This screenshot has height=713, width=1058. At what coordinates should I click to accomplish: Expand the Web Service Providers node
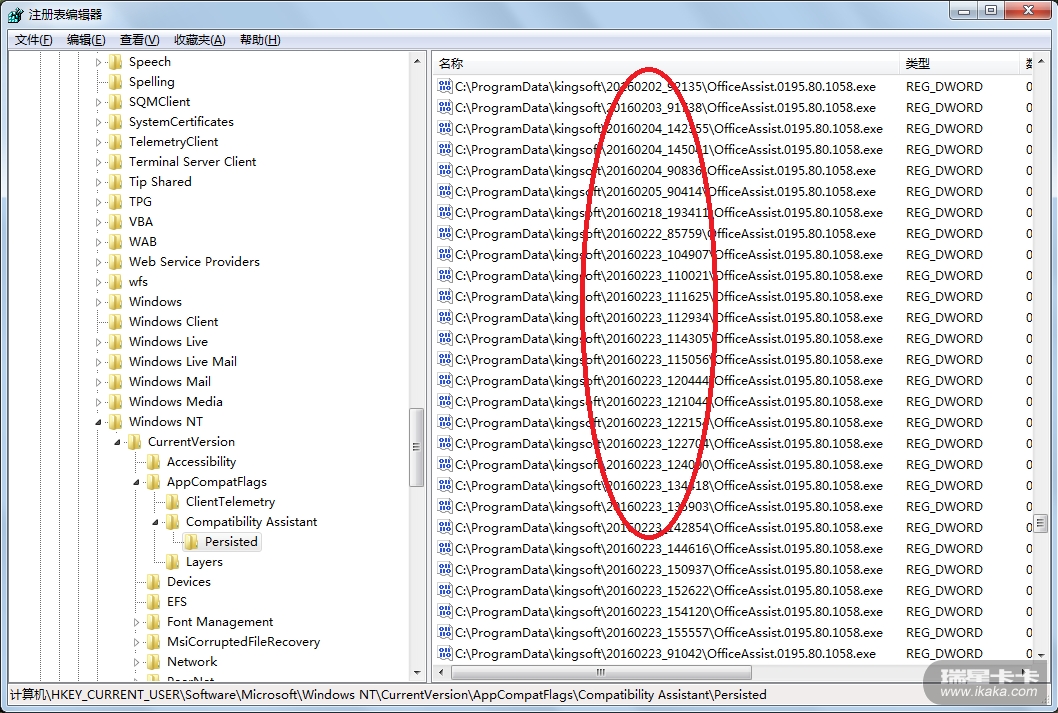(99, 262)
